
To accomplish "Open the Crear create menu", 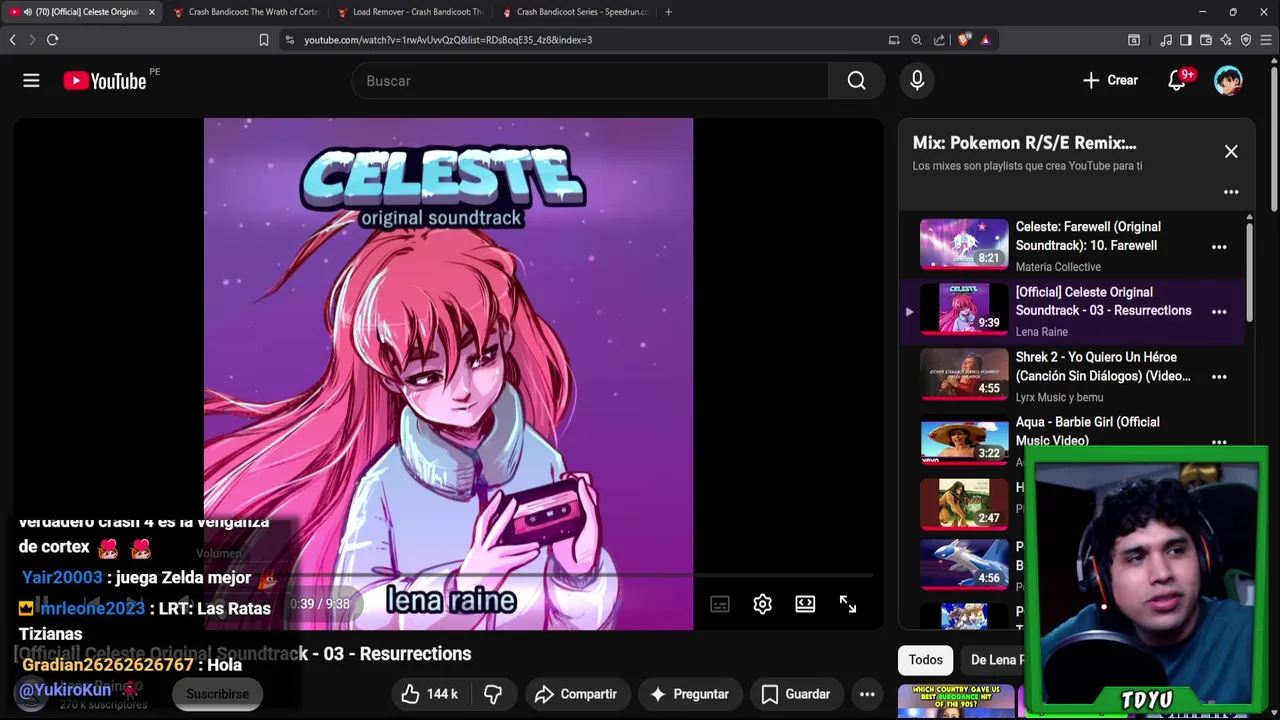I will coord(1110,81).
